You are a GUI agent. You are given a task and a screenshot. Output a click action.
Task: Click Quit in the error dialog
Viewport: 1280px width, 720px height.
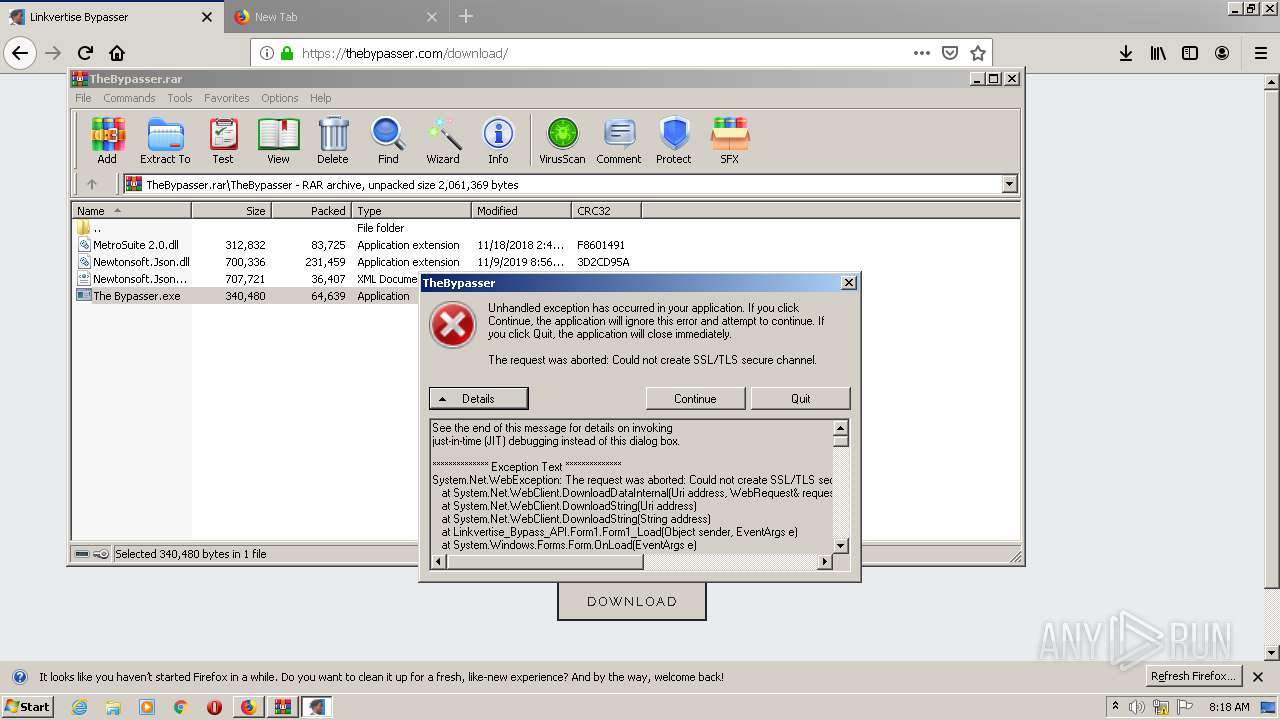pyautogui.click(x=801, y=398)
